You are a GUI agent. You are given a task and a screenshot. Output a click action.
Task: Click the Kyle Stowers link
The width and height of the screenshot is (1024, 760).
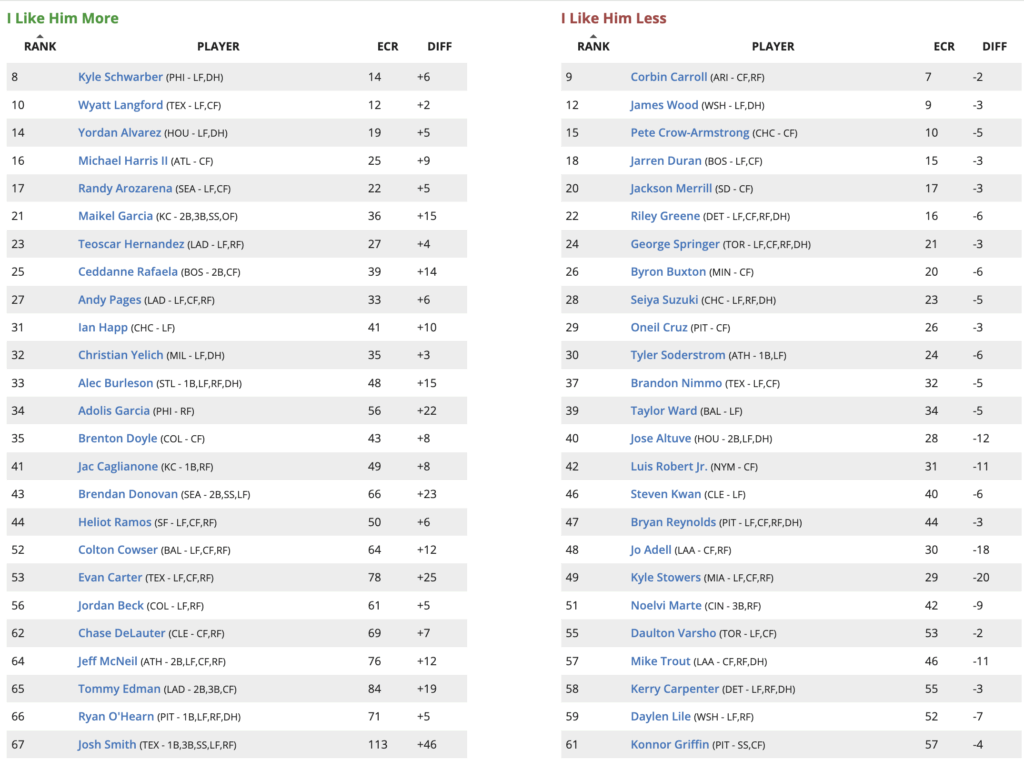(x=665, y=577)
